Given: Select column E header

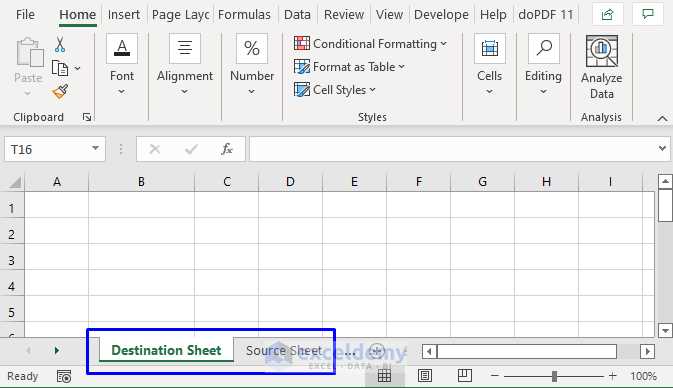Looking at the screenshot, I should [x=355, y=182].
